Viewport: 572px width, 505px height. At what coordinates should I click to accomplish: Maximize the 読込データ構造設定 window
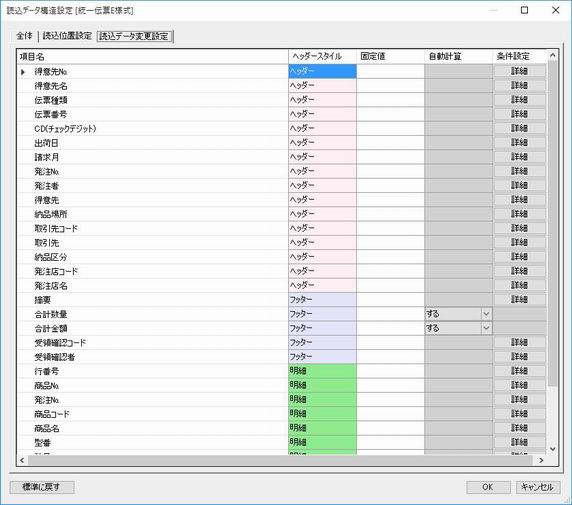524,10
